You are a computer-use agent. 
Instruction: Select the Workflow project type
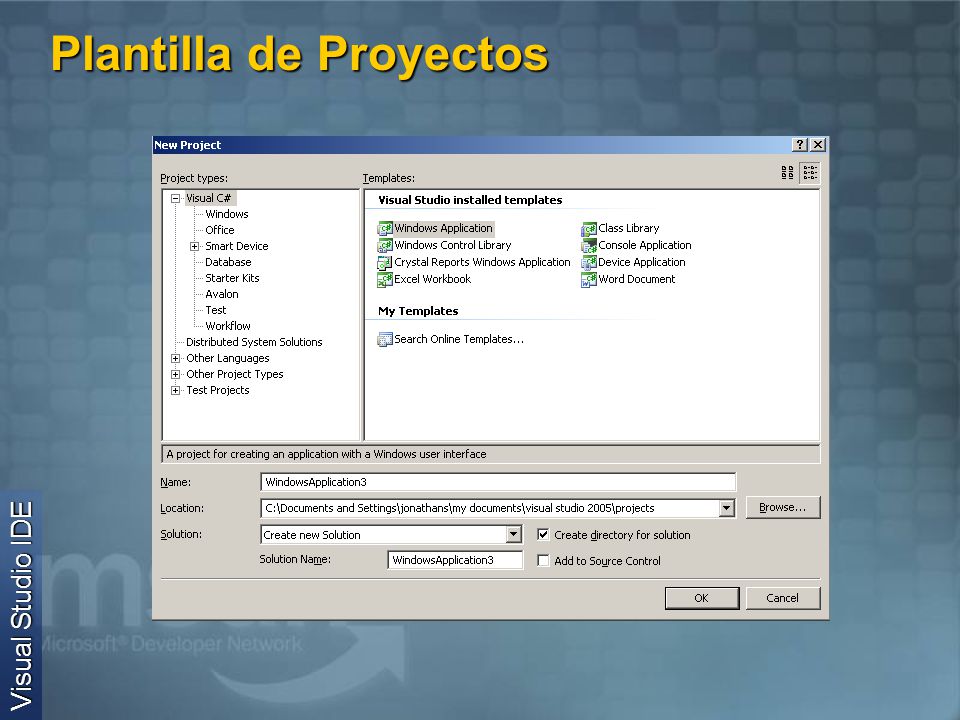click(228, 326)
